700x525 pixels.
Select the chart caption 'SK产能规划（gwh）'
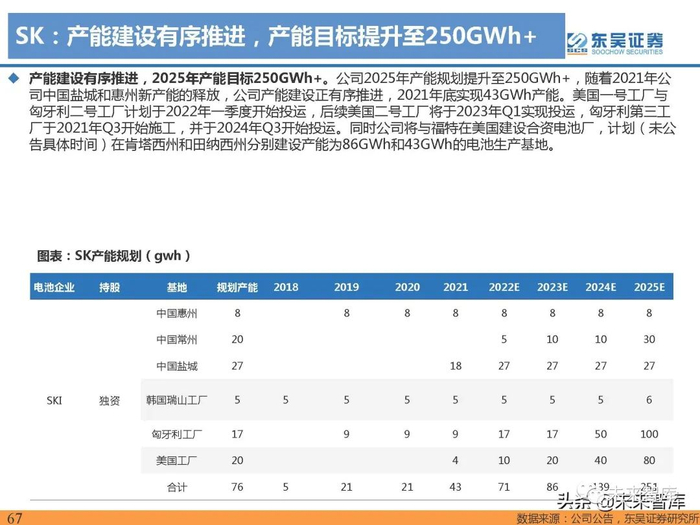pos(114,256)
